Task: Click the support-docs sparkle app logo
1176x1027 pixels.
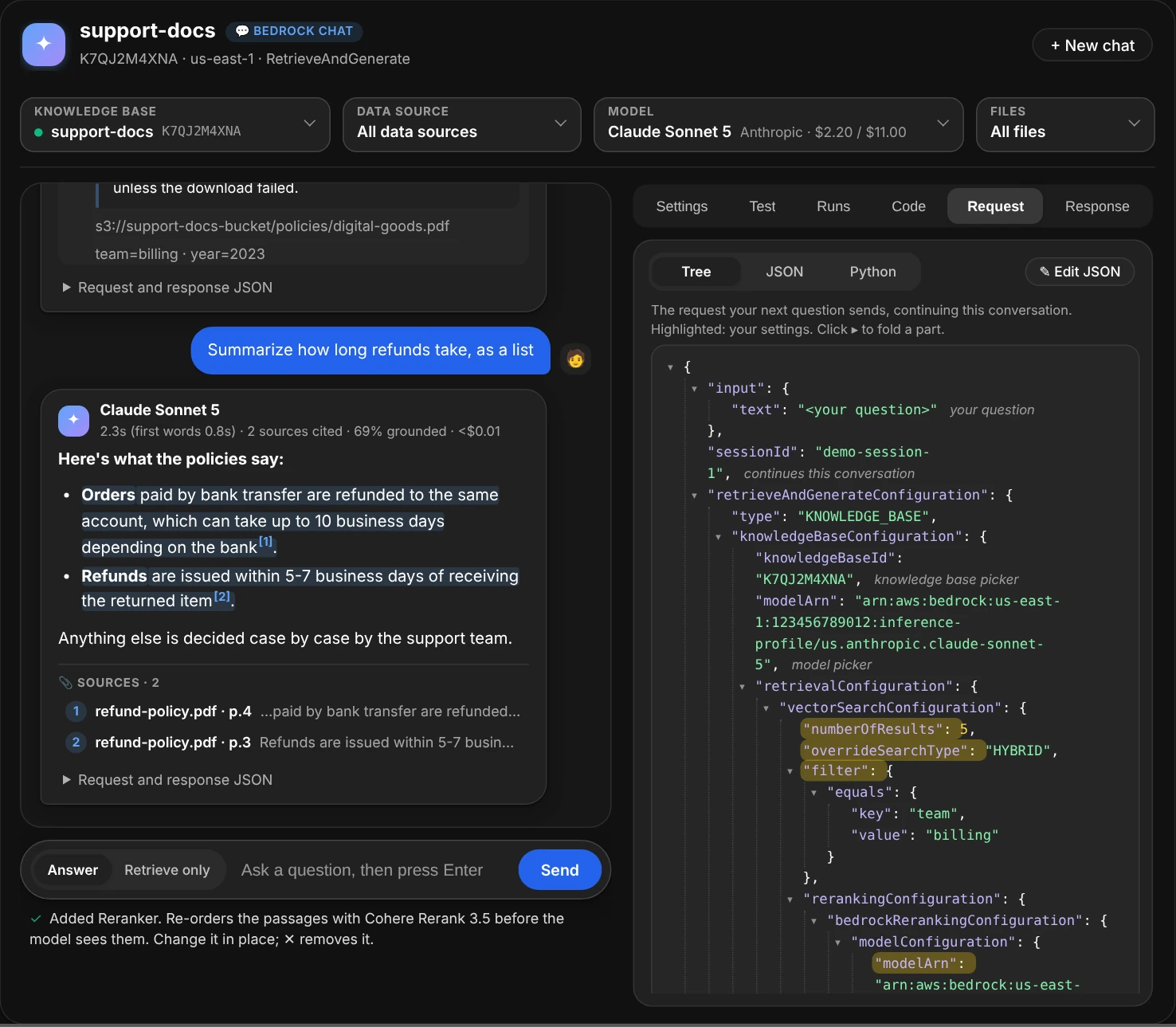Action: point(44,44)
